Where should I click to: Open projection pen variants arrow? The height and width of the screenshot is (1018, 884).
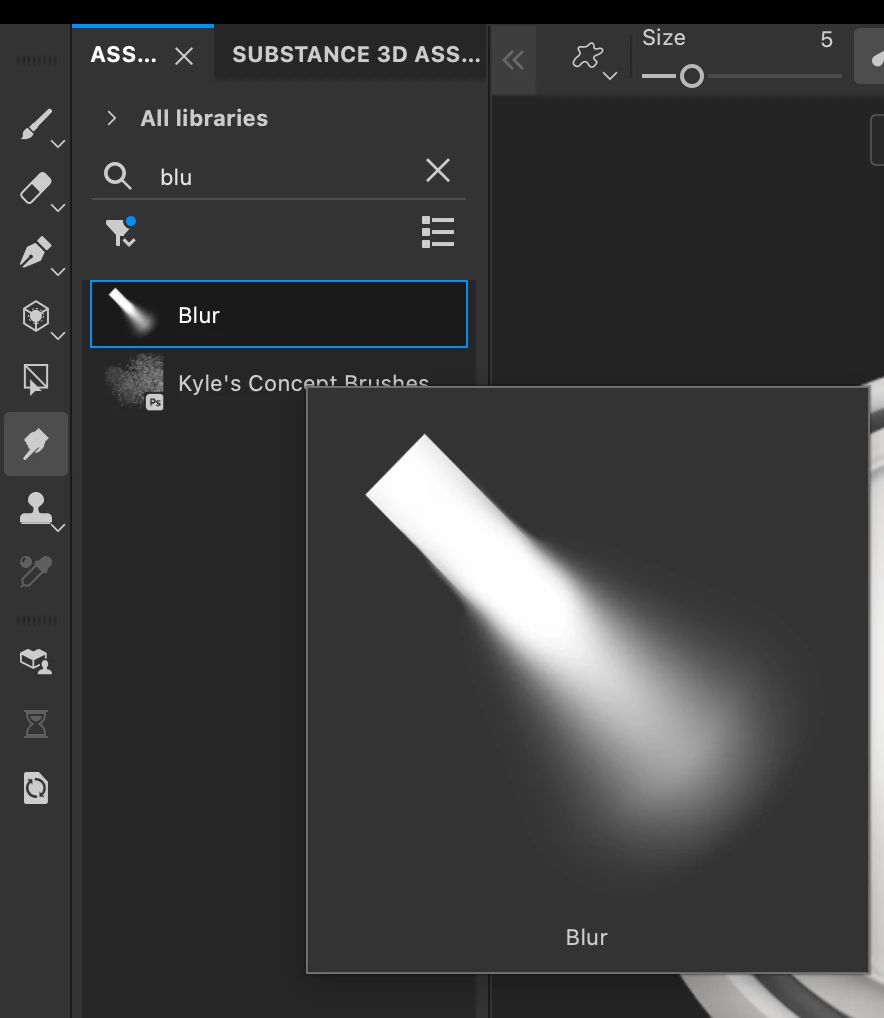point(58,271)
